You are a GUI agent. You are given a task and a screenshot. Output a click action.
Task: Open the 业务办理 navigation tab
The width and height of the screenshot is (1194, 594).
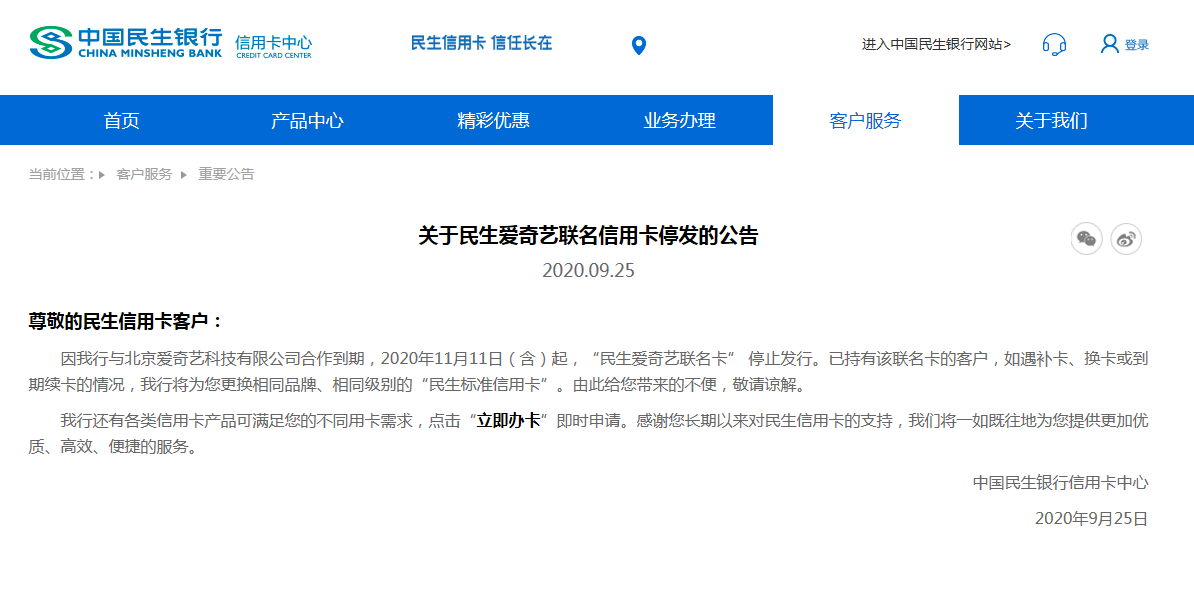click(x=680, y=120)
